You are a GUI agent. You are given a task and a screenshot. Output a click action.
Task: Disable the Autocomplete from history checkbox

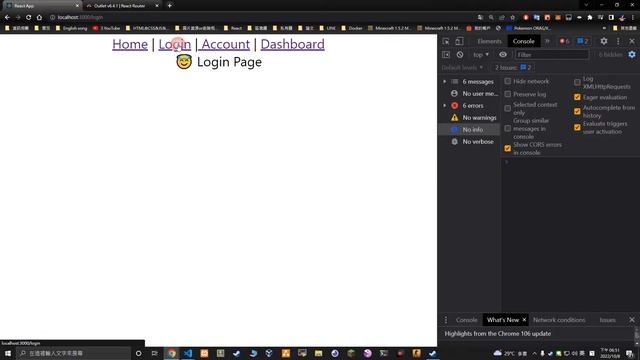click(x=577, y=111)
